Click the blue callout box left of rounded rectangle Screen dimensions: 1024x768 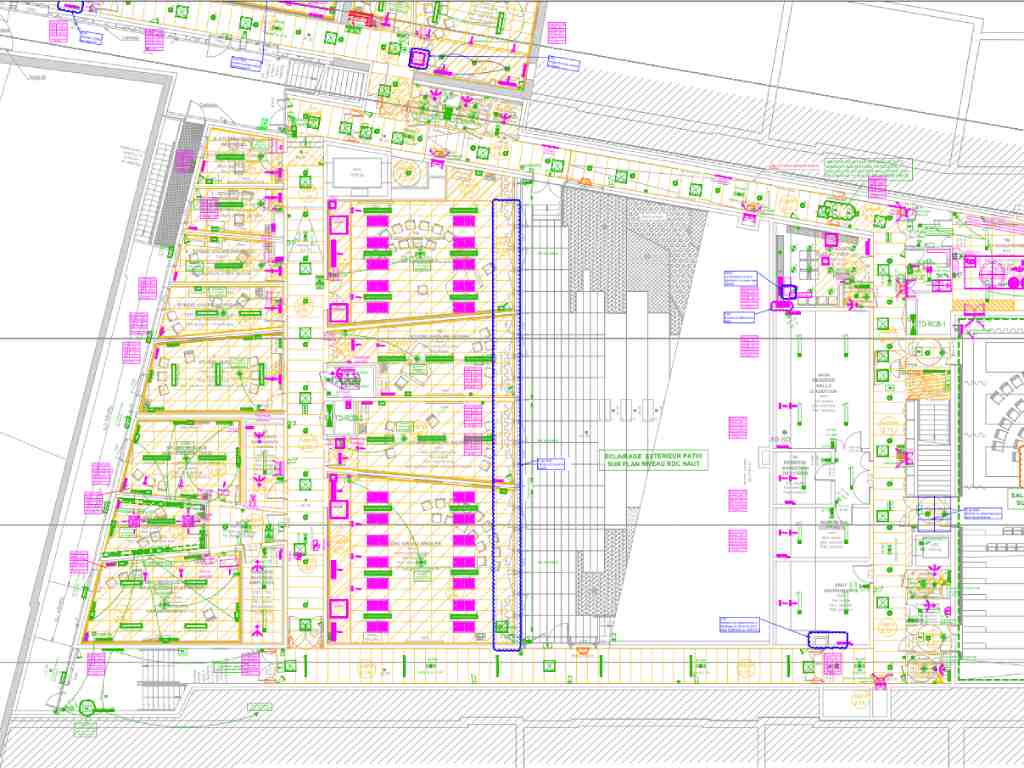(x=739, y=625)
